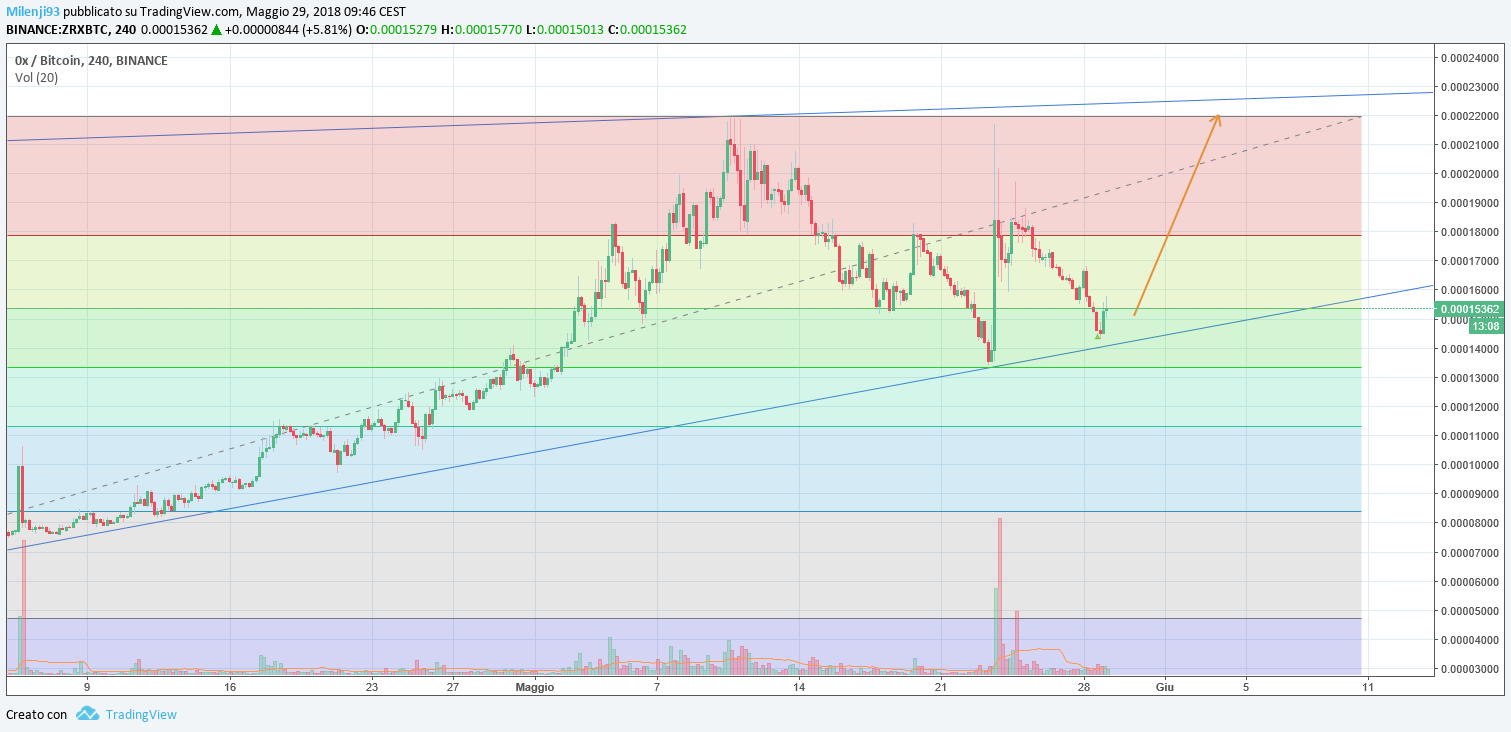Click the 0.00010000 price scale label
Screen dimensions: 1511x732
coord(1470,465)
